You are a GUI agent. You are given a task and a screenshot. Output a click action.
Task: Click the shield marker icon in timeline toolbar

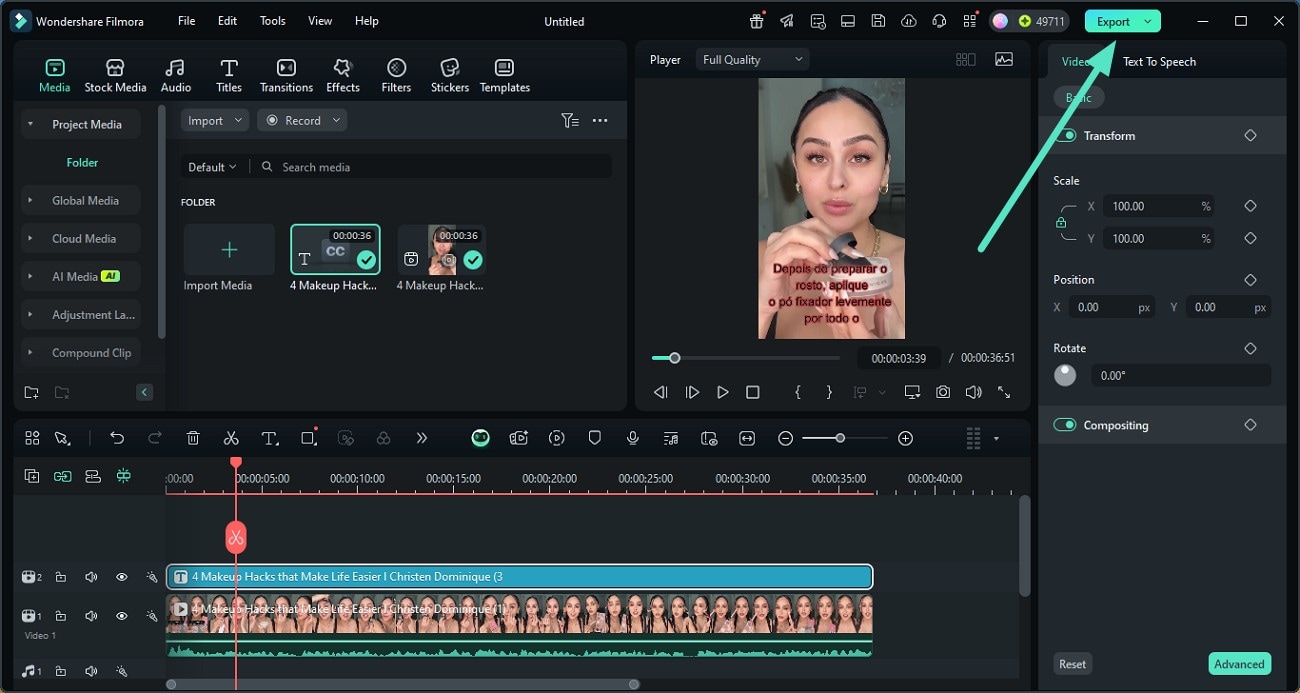(x=595, y=438)
